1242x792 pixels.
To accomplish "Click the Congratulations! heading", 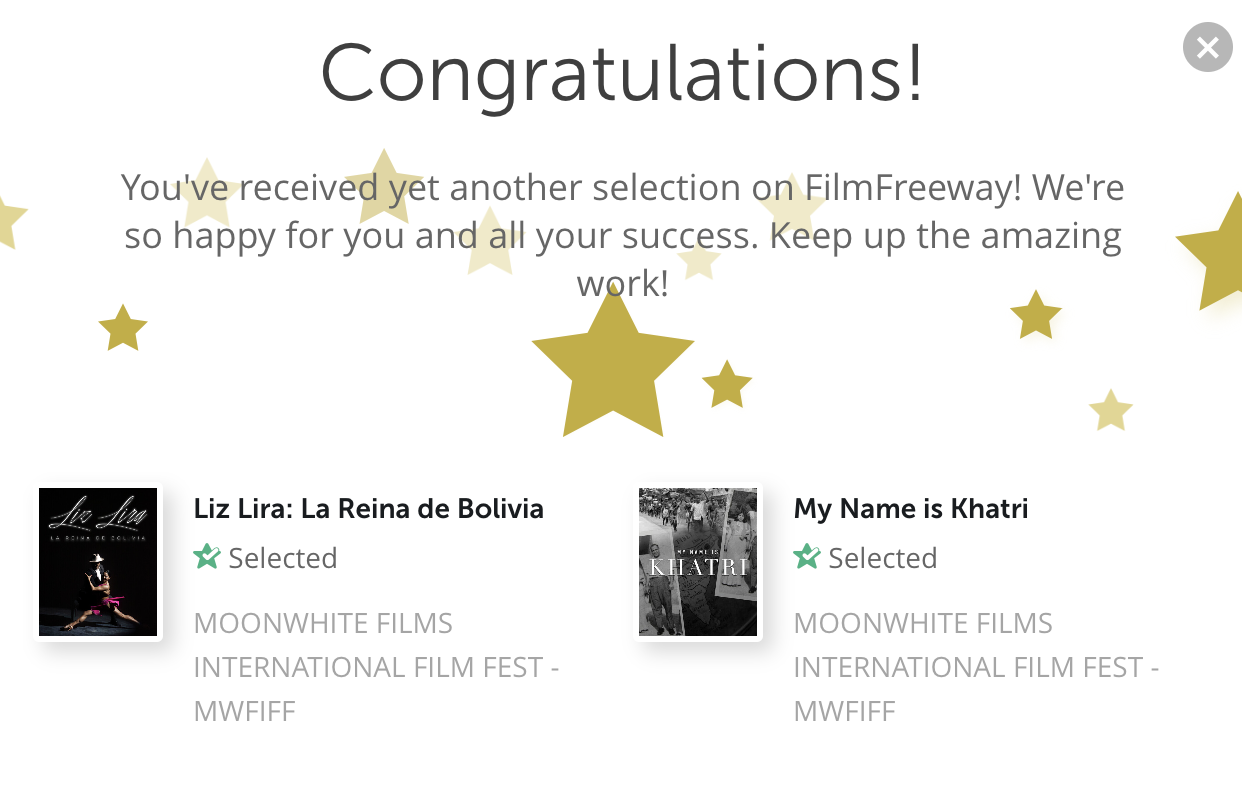I will (x=621, y=74).
